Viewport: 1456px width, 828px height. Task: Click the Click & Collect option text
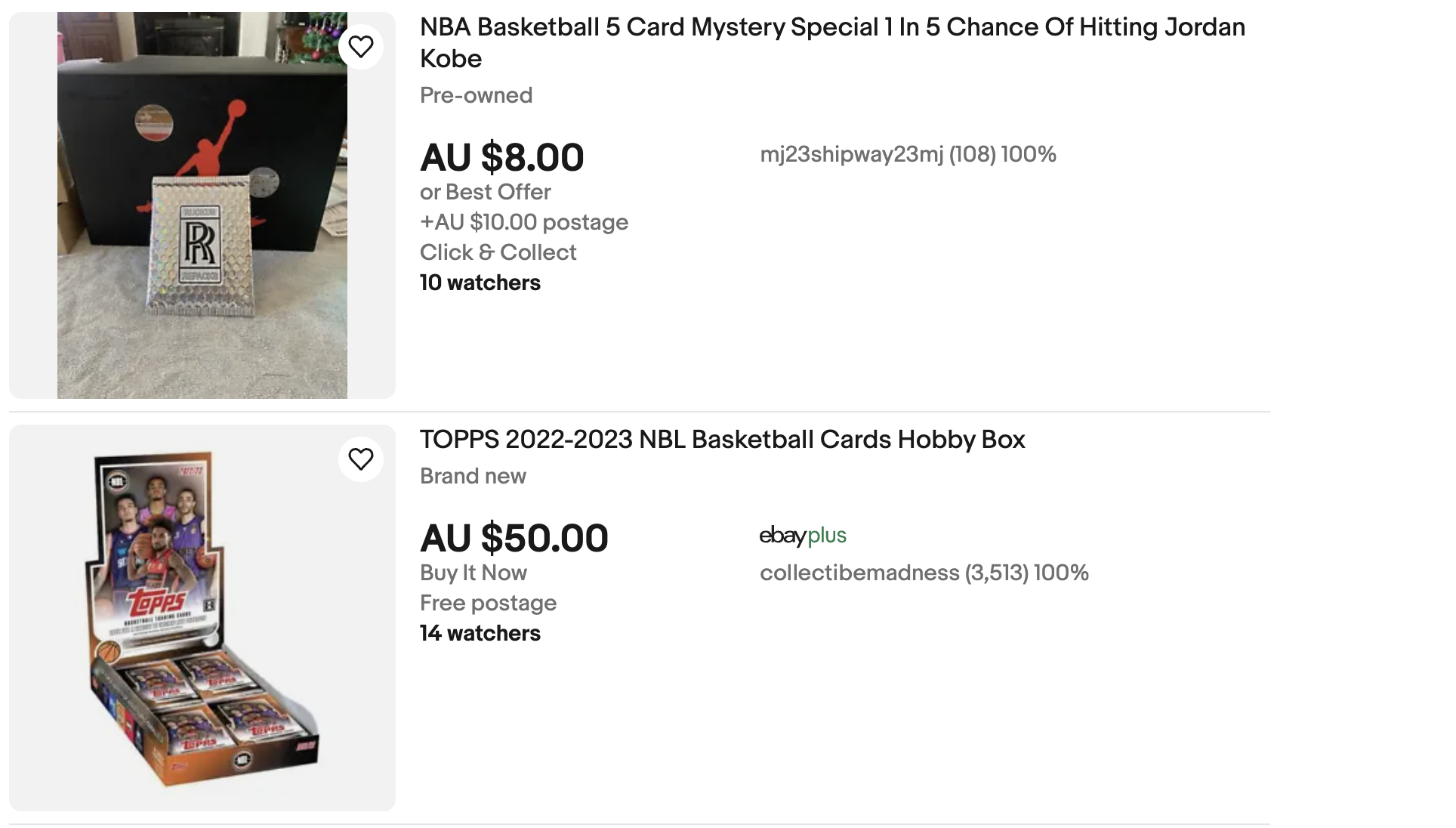pyautogui.click(x=498, y=252)
